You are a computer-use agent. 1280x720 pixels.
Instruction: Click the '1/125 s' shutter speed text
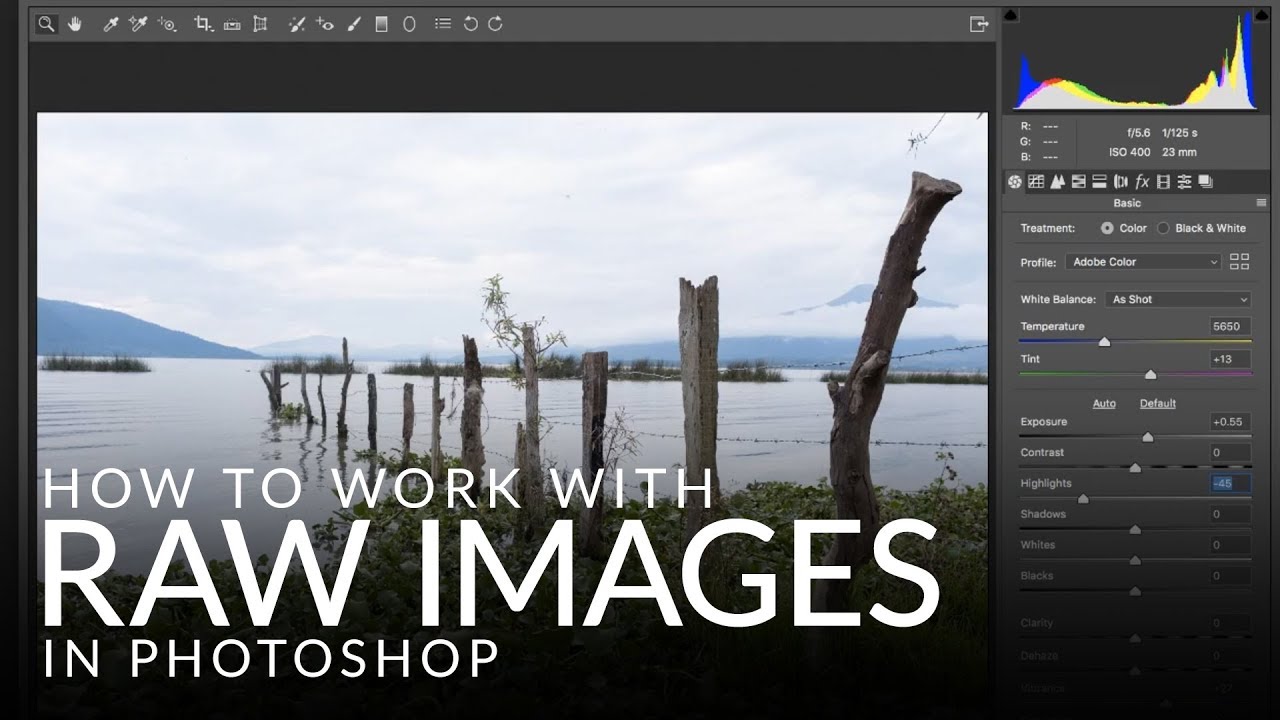coord(1180,133)
